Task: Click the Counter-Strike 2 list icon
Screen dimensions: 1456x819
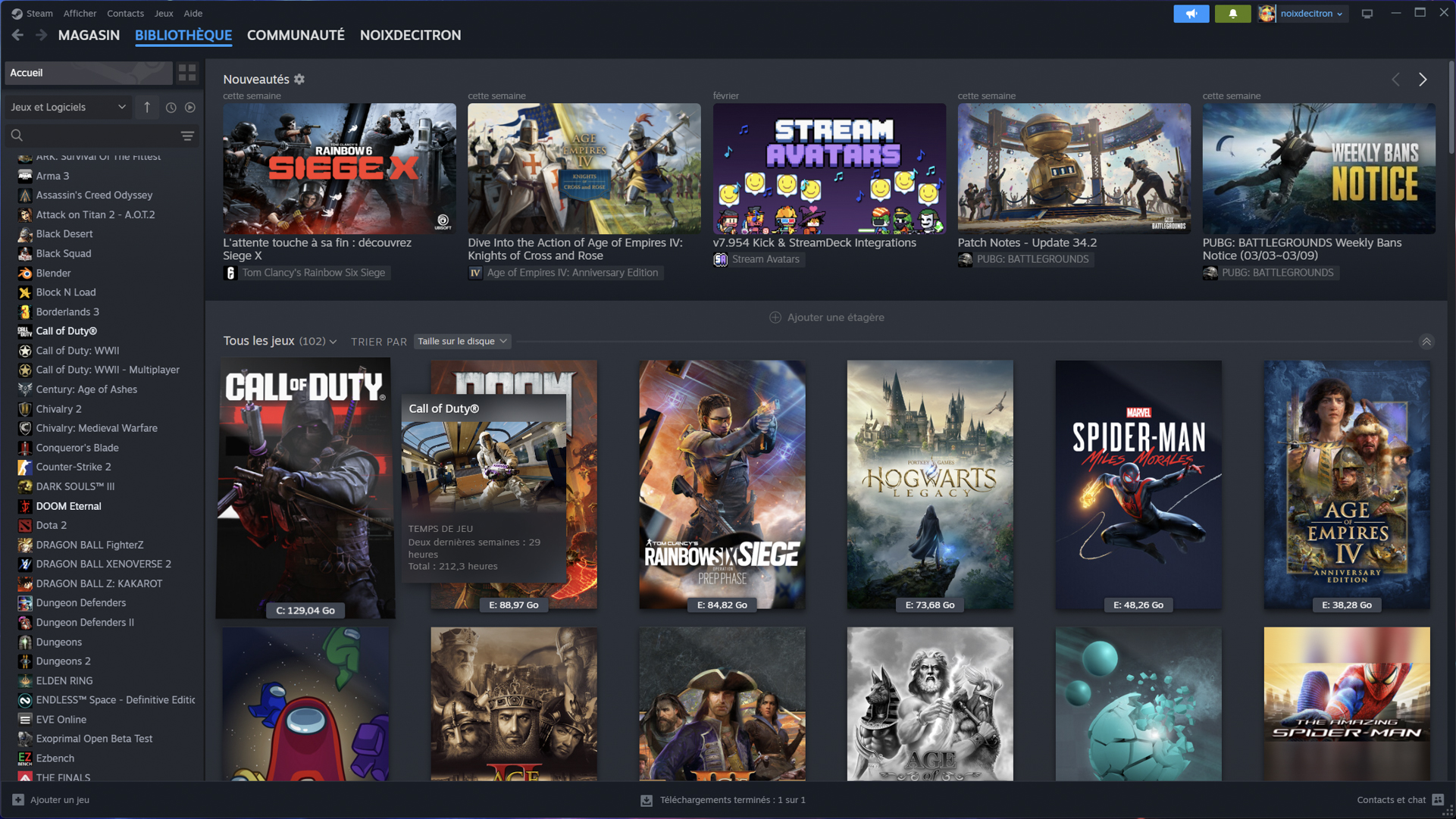Action: click(x=25, y=467)
